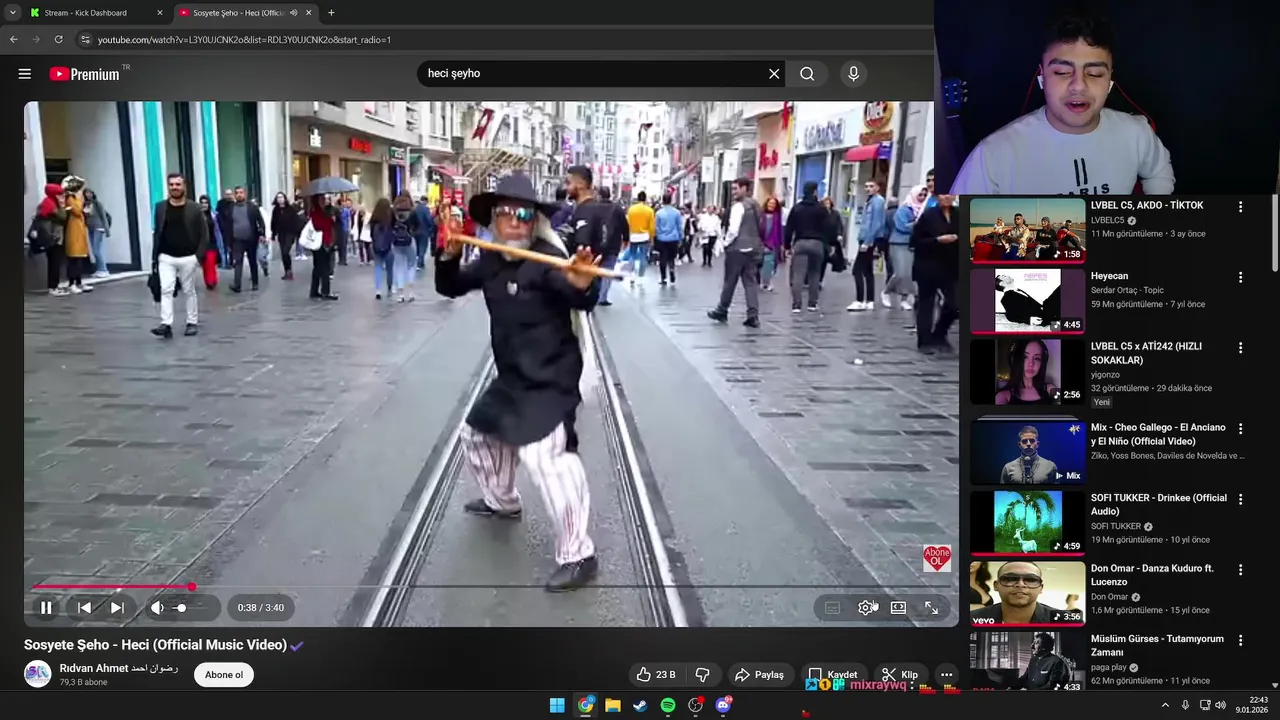This screenshot has height=720, width=1280.
Task: Clear the search text with the X
Action: (x=774, y=74)
